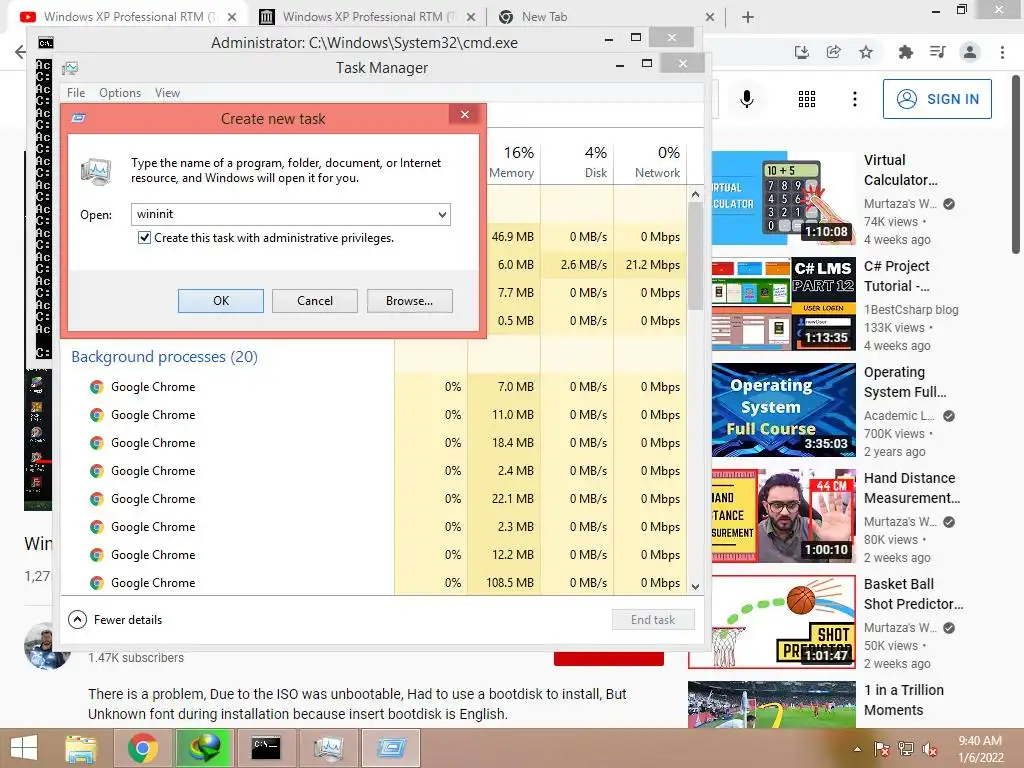Expand the Open combo box dropdown arrow
Image resolution: width=1024 pixels, height=768 pixels.
(442, 214)
